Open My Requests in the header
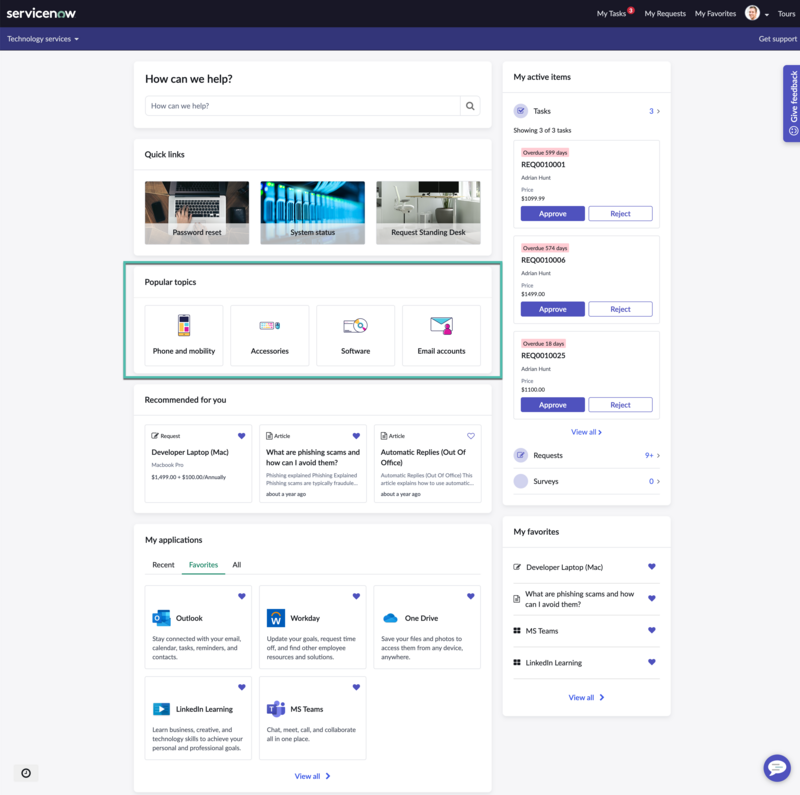Screen dimensions: 800x795 [665, 14]
